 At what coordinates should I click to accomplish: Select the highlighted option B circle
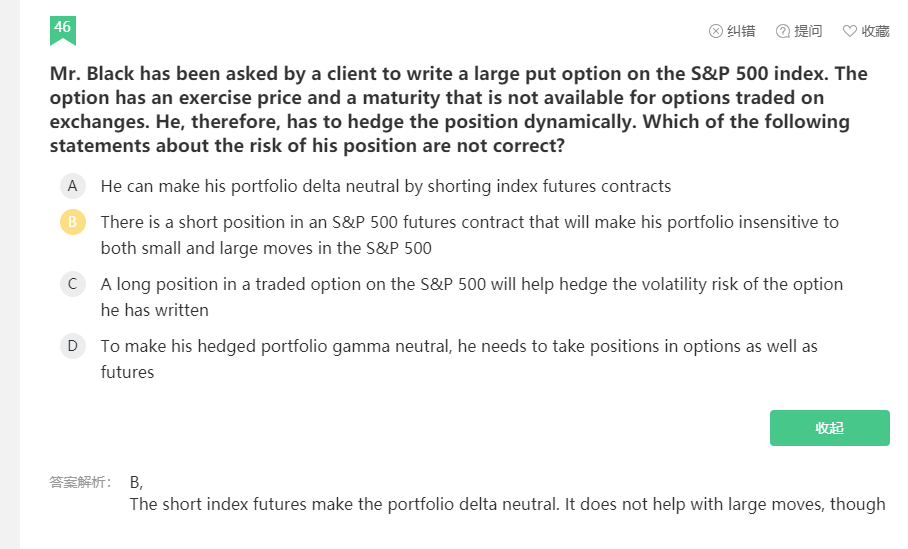click(x=72, y=222)
